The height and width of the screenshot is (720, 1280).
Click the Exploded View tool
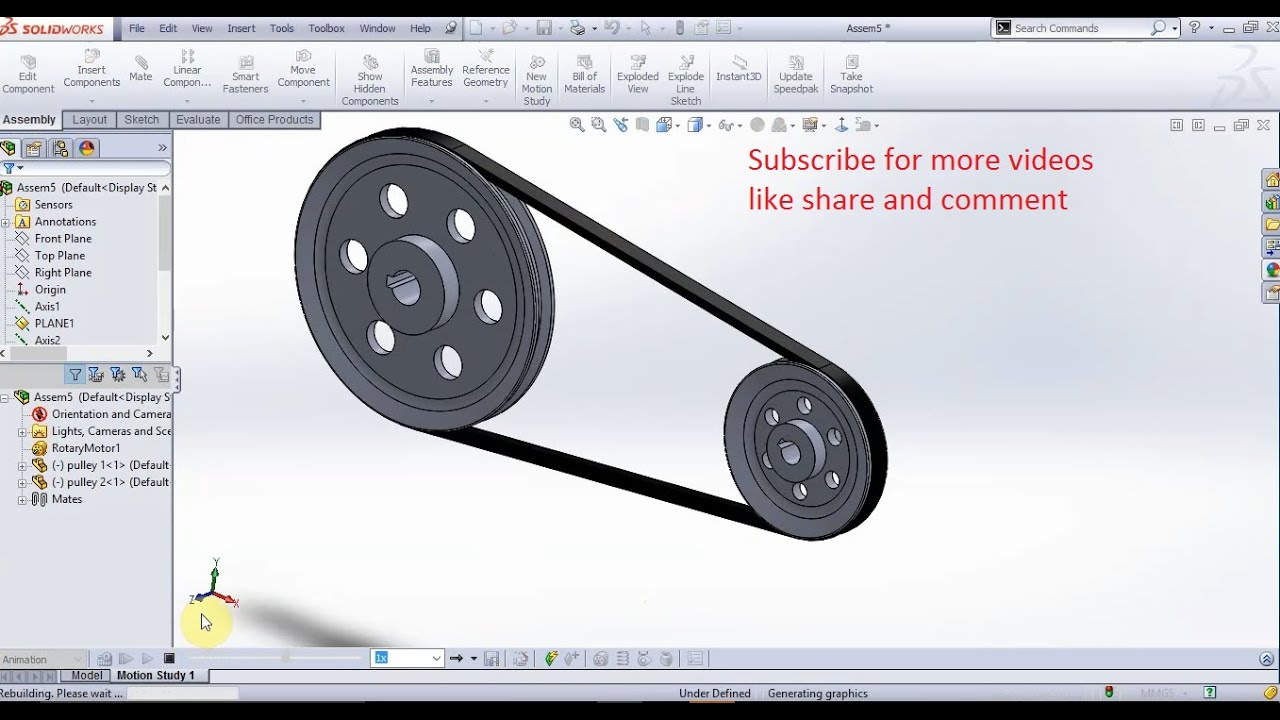click(x=638, y=75)
